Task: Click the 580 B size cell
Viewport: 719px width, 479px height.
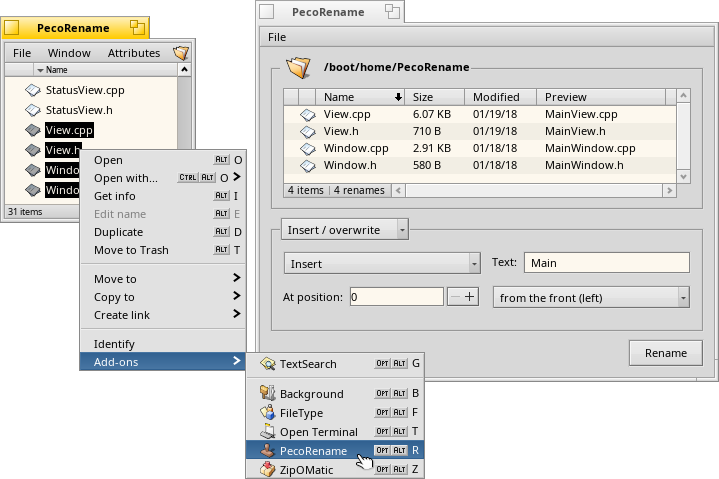Action: [x=426, y=165]
